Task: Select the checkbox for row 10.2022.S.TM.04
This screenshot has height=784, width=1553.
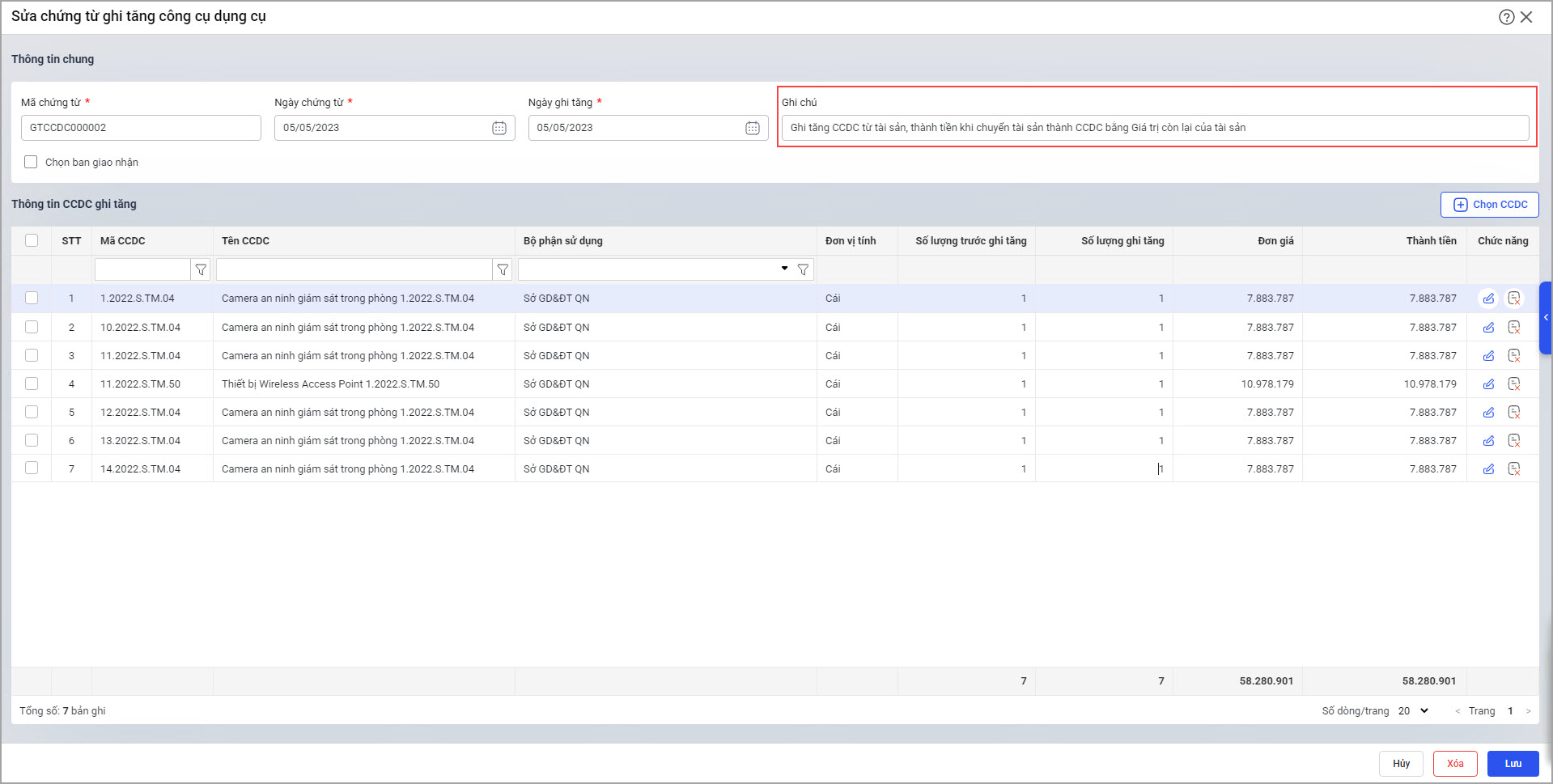Action: [x=32, y=327]
